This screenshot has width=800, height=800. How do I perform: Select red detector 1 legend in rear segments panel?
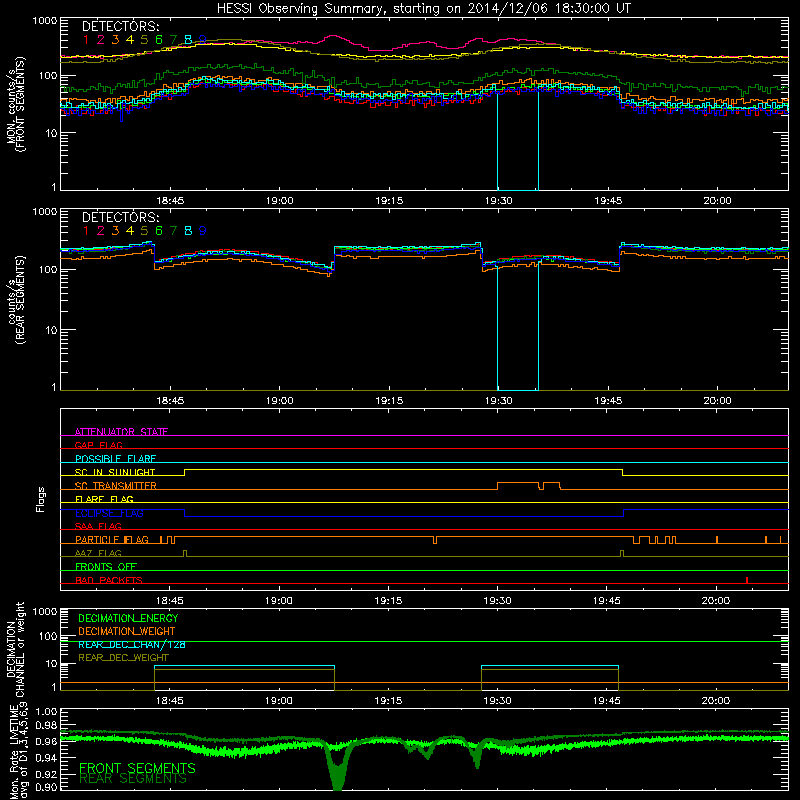pyautogui.click(x=86, y=231)
